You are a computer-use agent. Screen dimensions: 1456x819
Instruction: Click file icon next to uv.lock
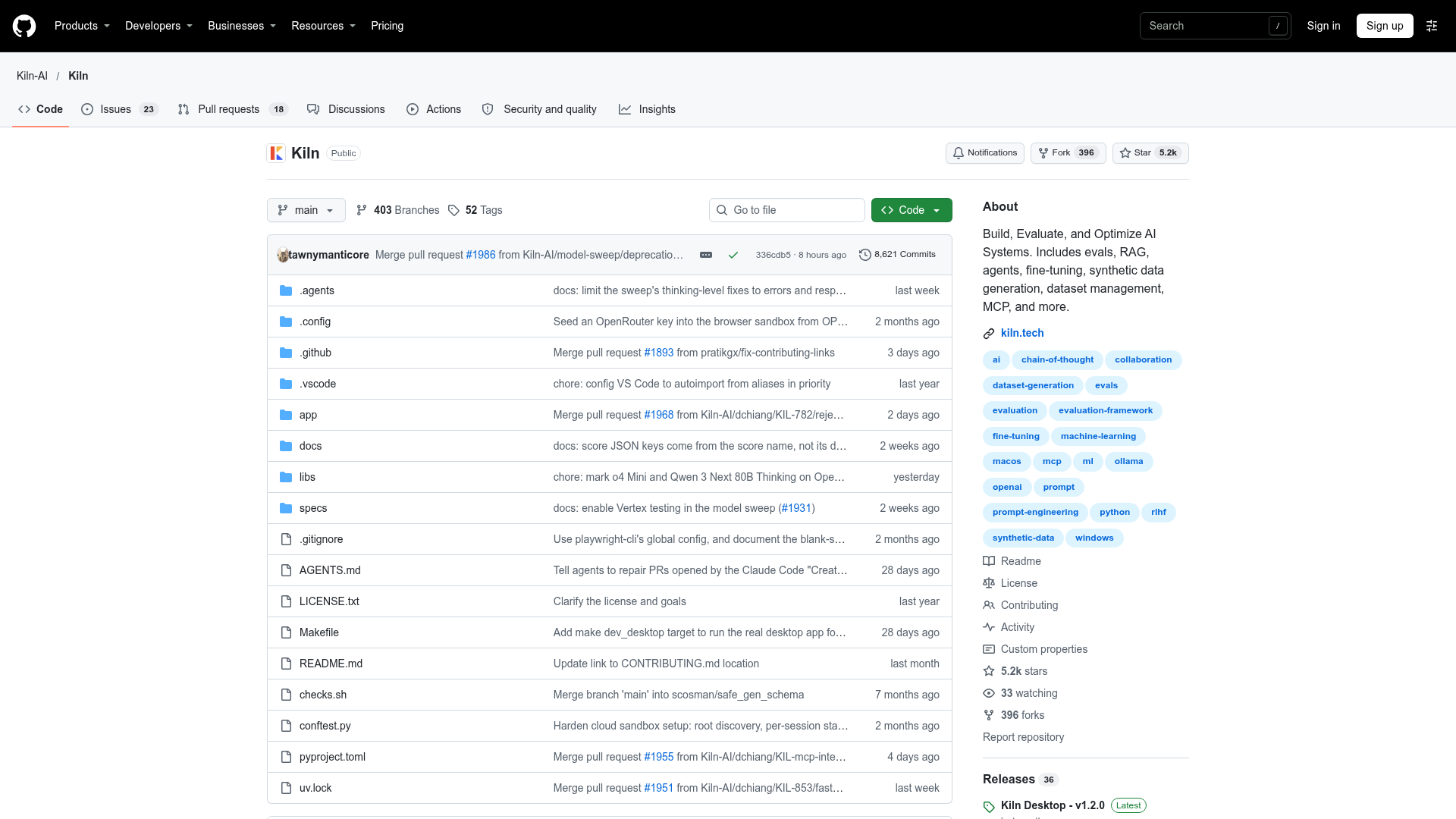coord(286,788)
